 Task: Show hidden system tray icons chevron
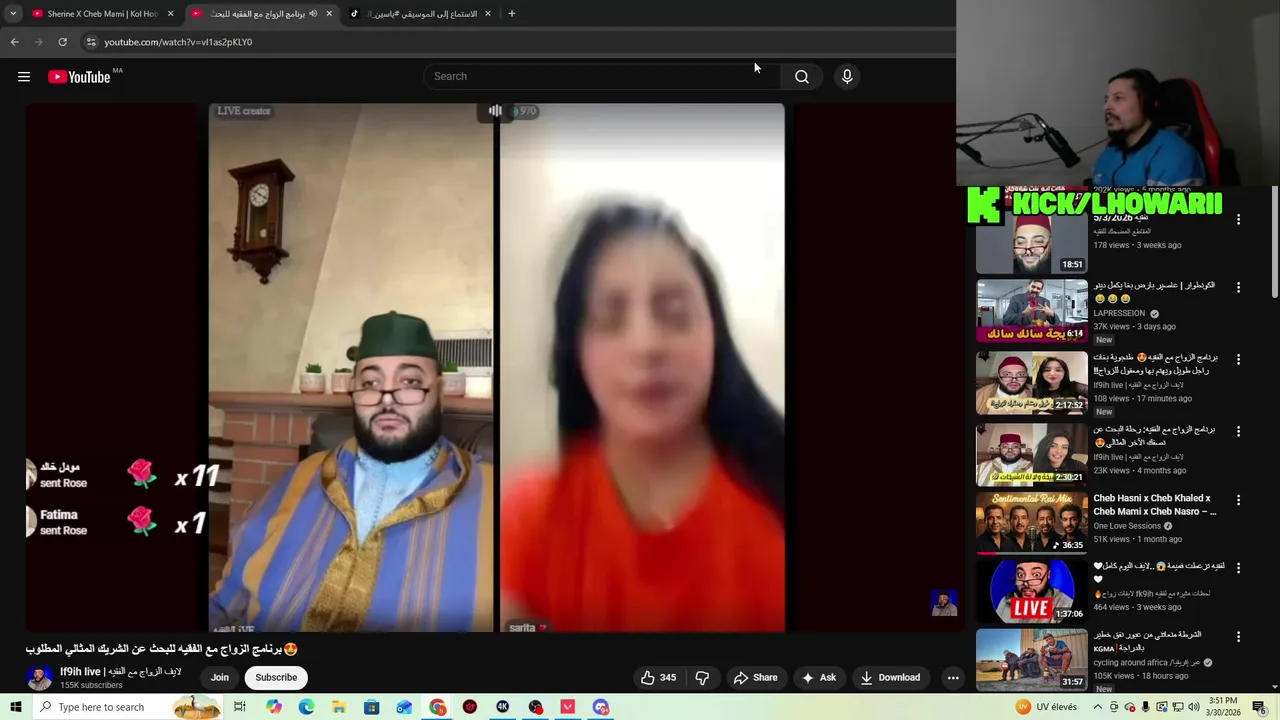pos(1096,707)
